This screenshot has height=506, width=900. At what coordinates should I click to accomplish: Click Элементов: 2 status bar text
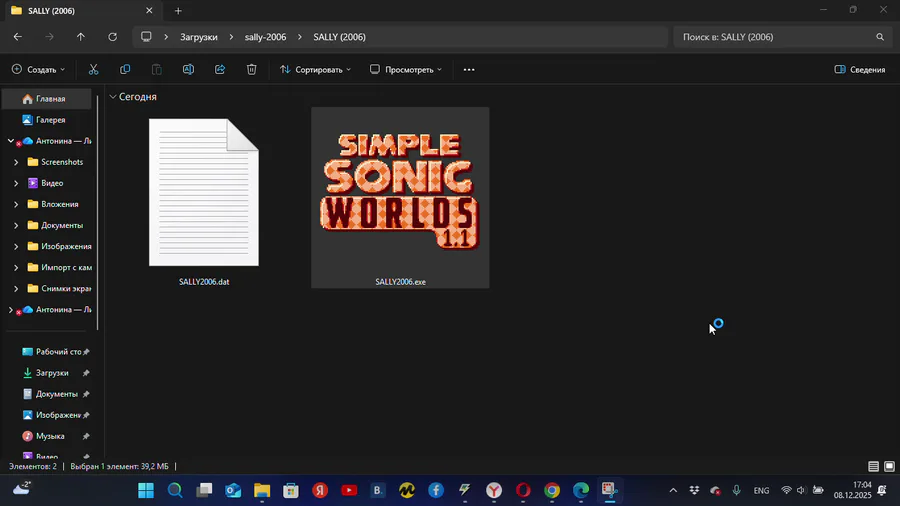[x=33, y=466]
